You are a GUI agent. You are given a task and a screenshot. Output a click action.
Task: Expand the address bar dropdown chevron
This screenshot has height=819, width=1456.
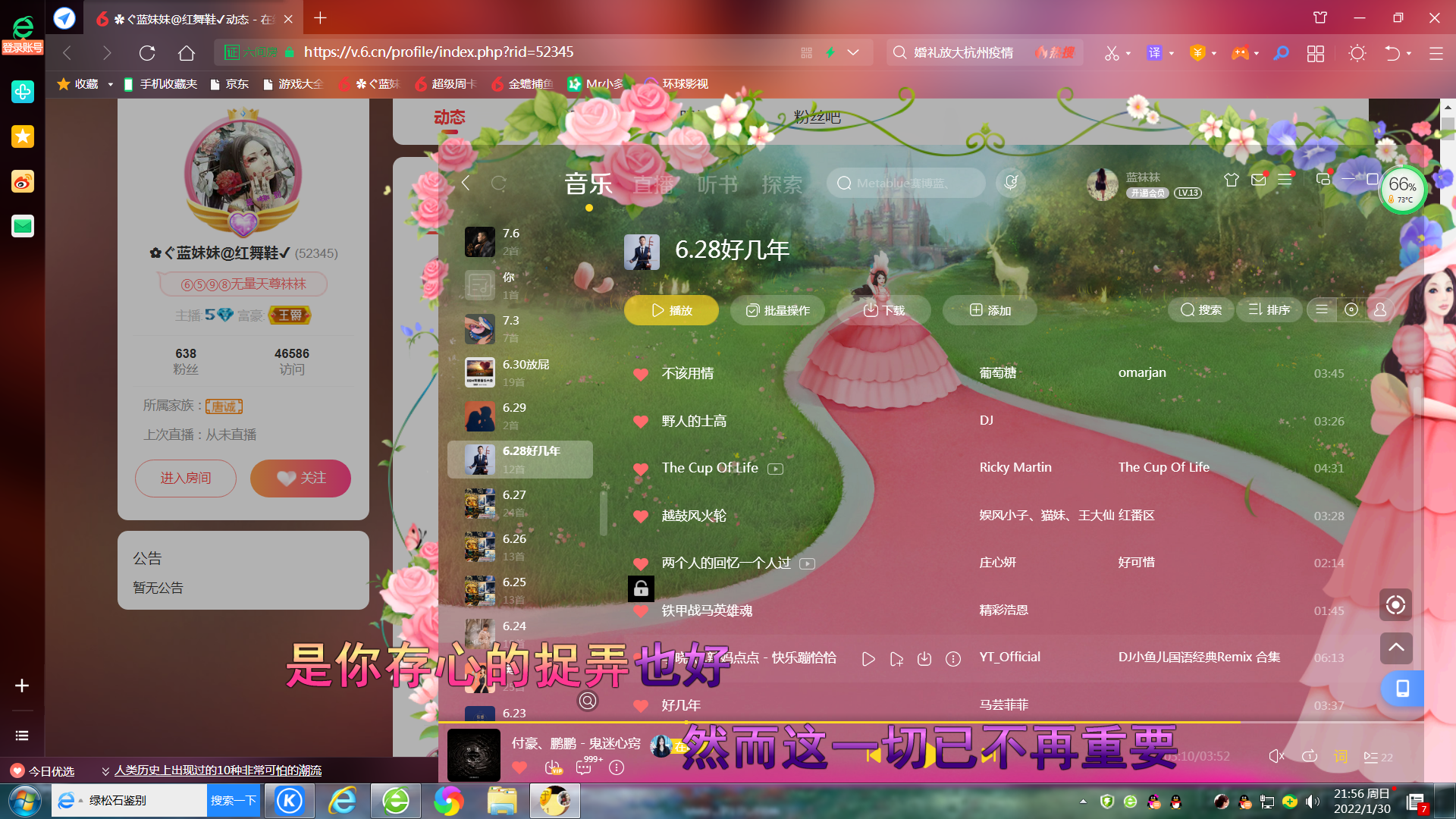[x=853, y=52]
